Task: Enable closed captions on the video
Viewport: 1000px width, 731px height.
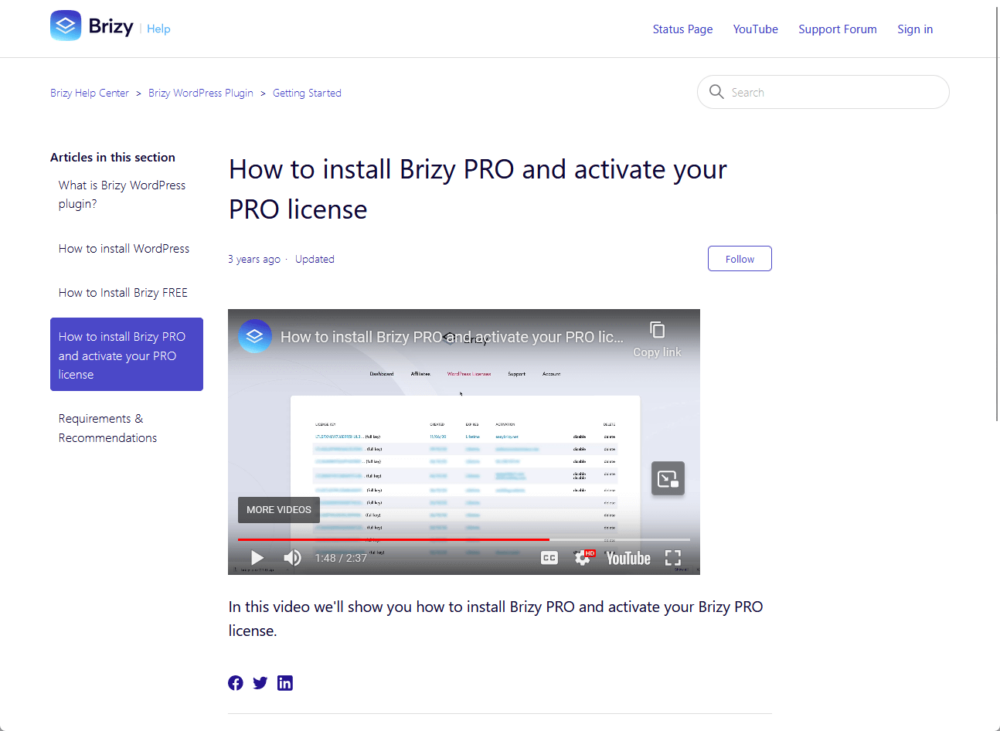Action: [548, 557]
